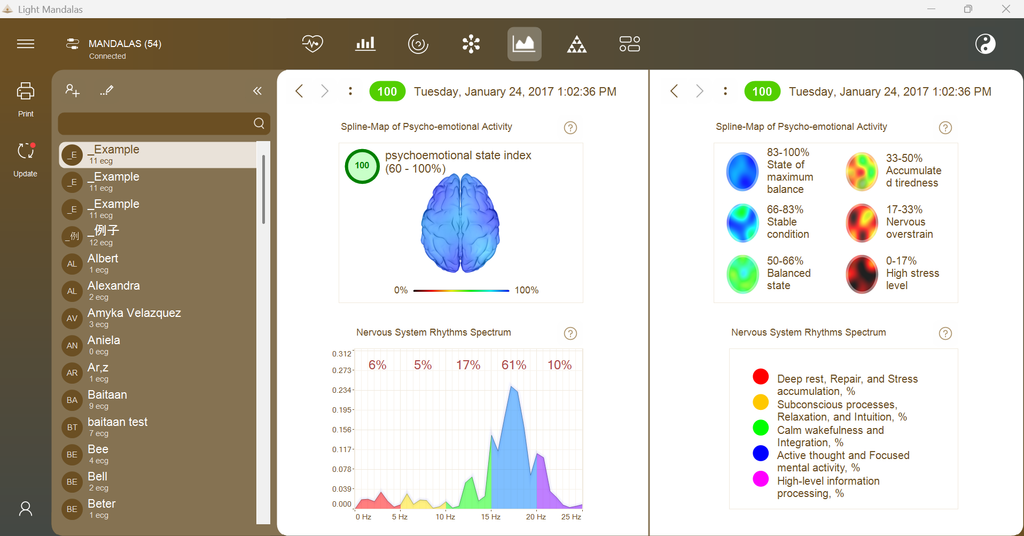Click the yin-yang icon

click(x=985, y=44)
